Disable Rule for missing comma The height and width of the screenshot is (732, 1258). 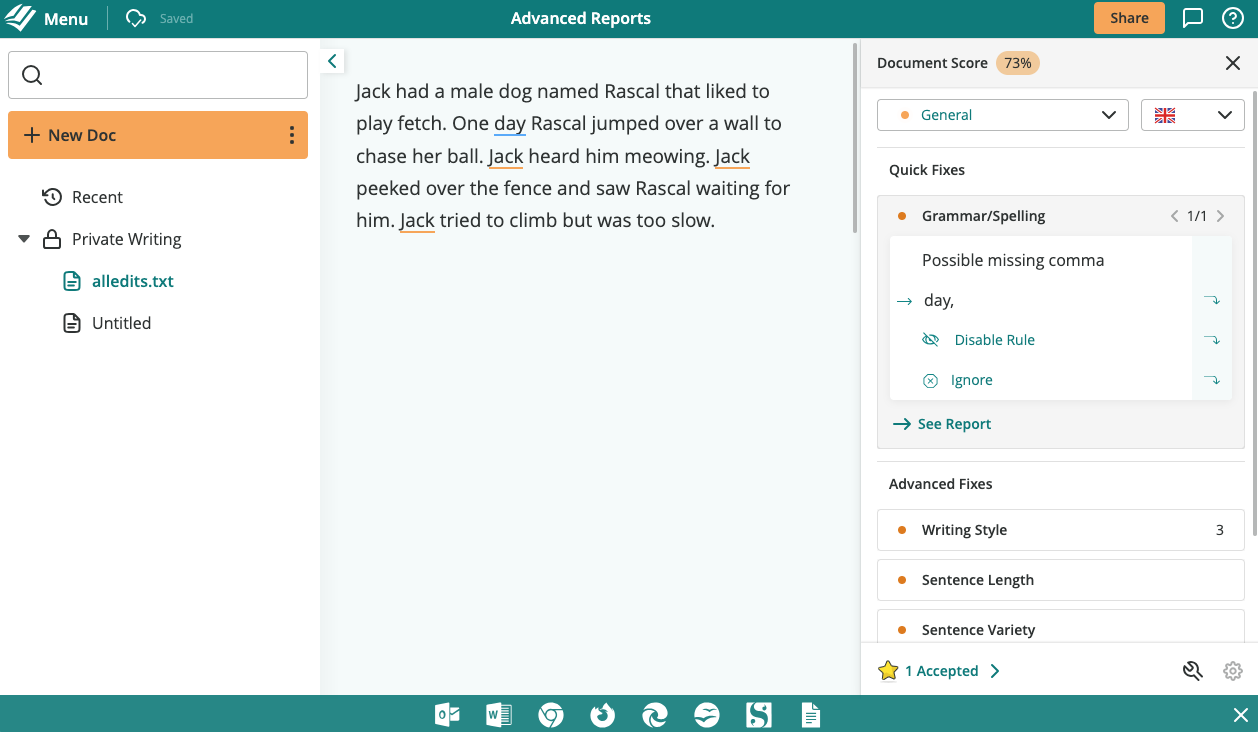tap(994, 340)
